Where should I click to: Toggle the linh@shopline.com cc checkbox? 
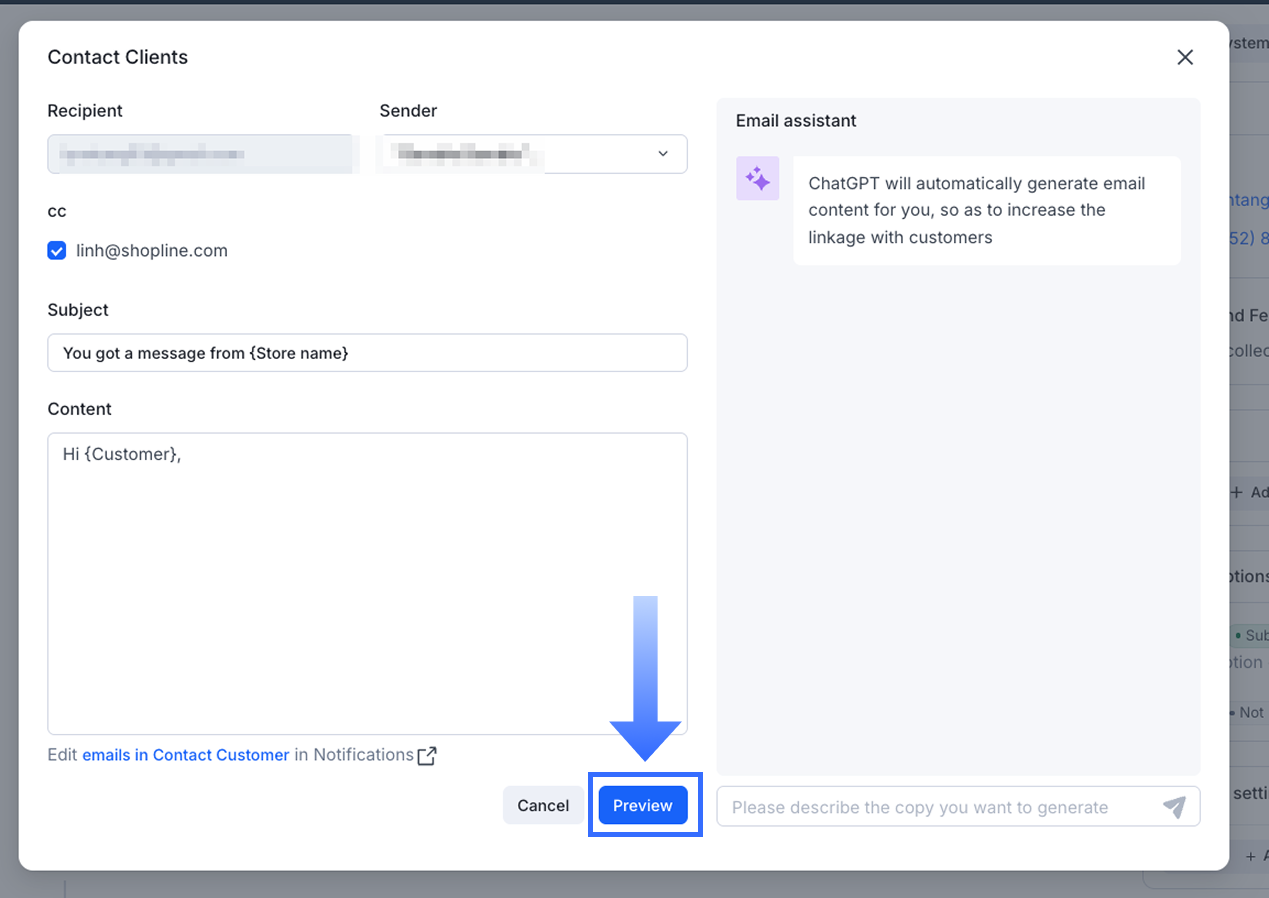click(x=57, y=251)
